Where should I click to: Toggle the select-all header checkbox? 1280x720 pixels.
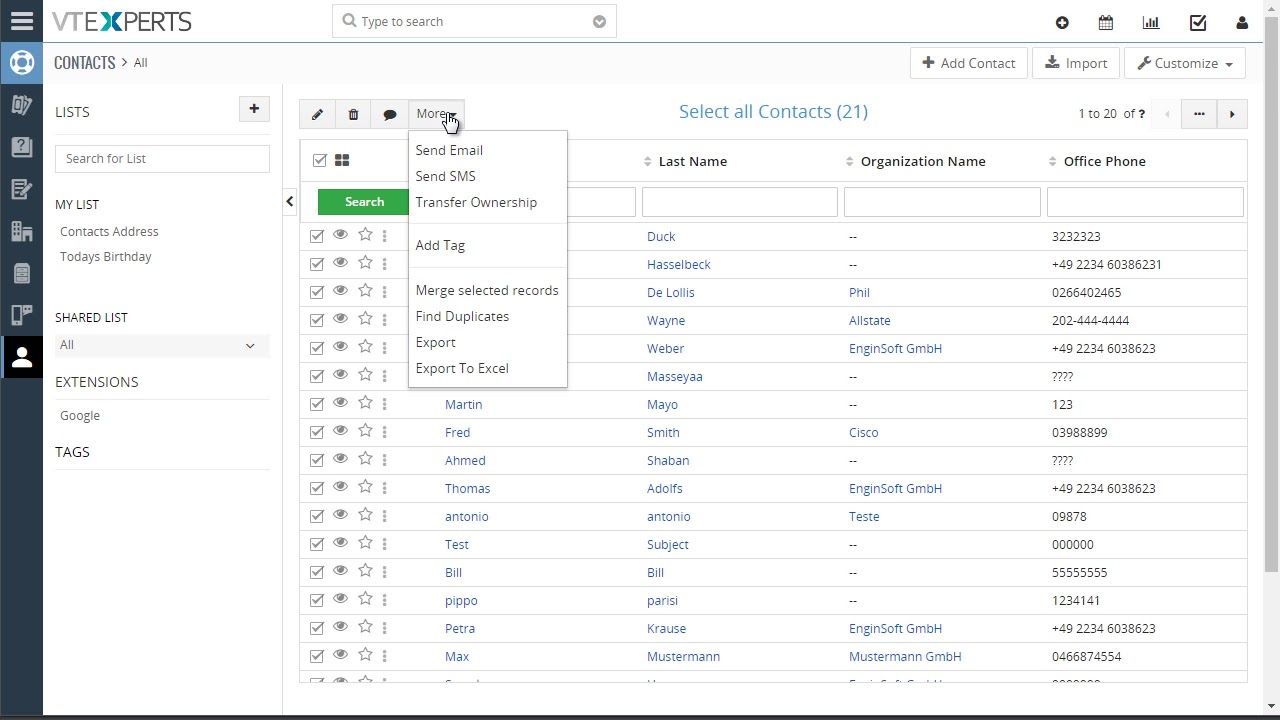tap(320, 160)
